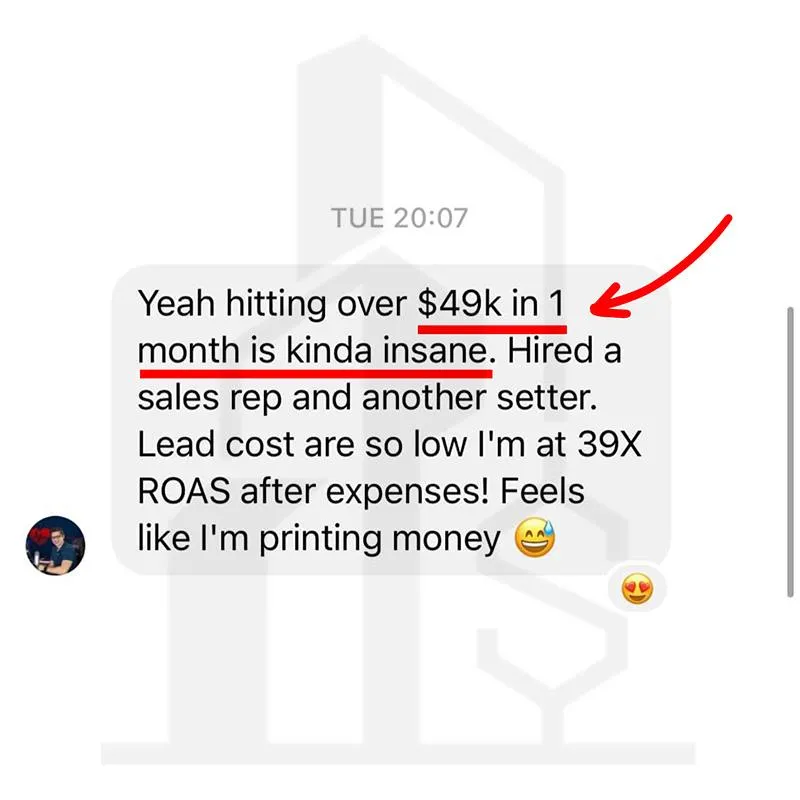Click the word "ROAS" in the message
Viewport: 800px width, 800px height.
184,492
